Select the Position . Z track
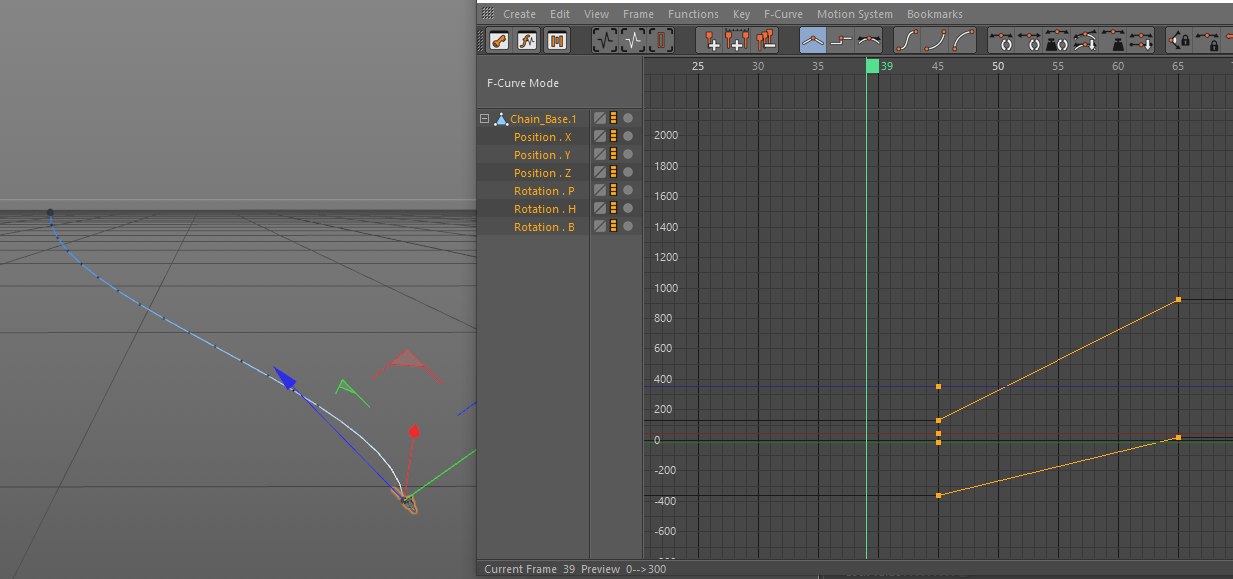The image size is (1233, 579). [x=542, y=173]
